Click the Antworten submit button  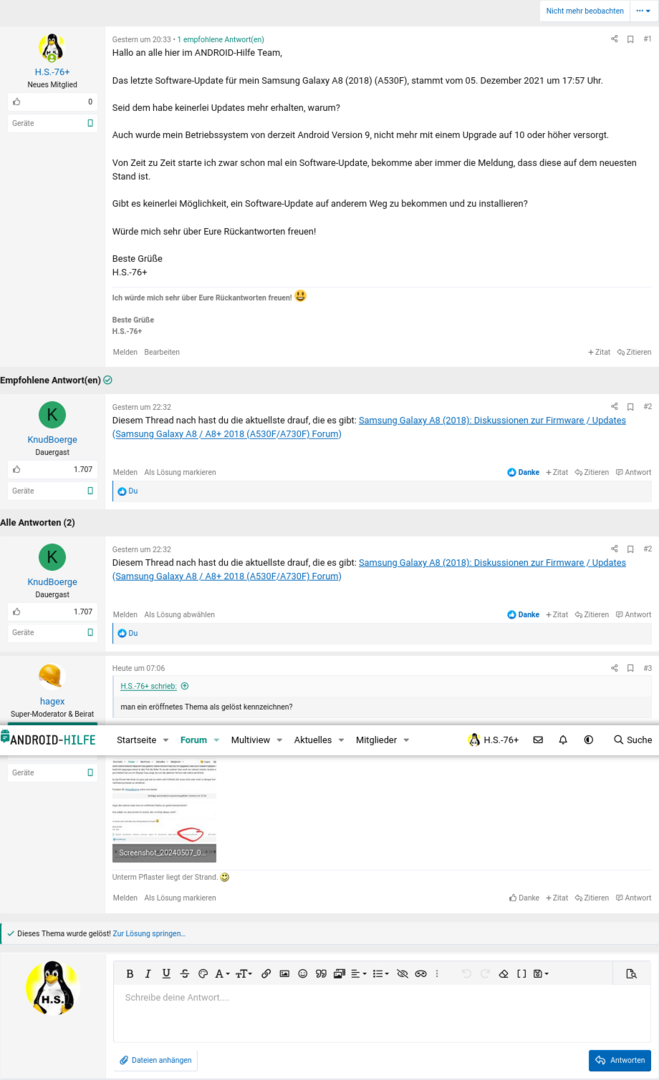click(x=619, y=1060)
